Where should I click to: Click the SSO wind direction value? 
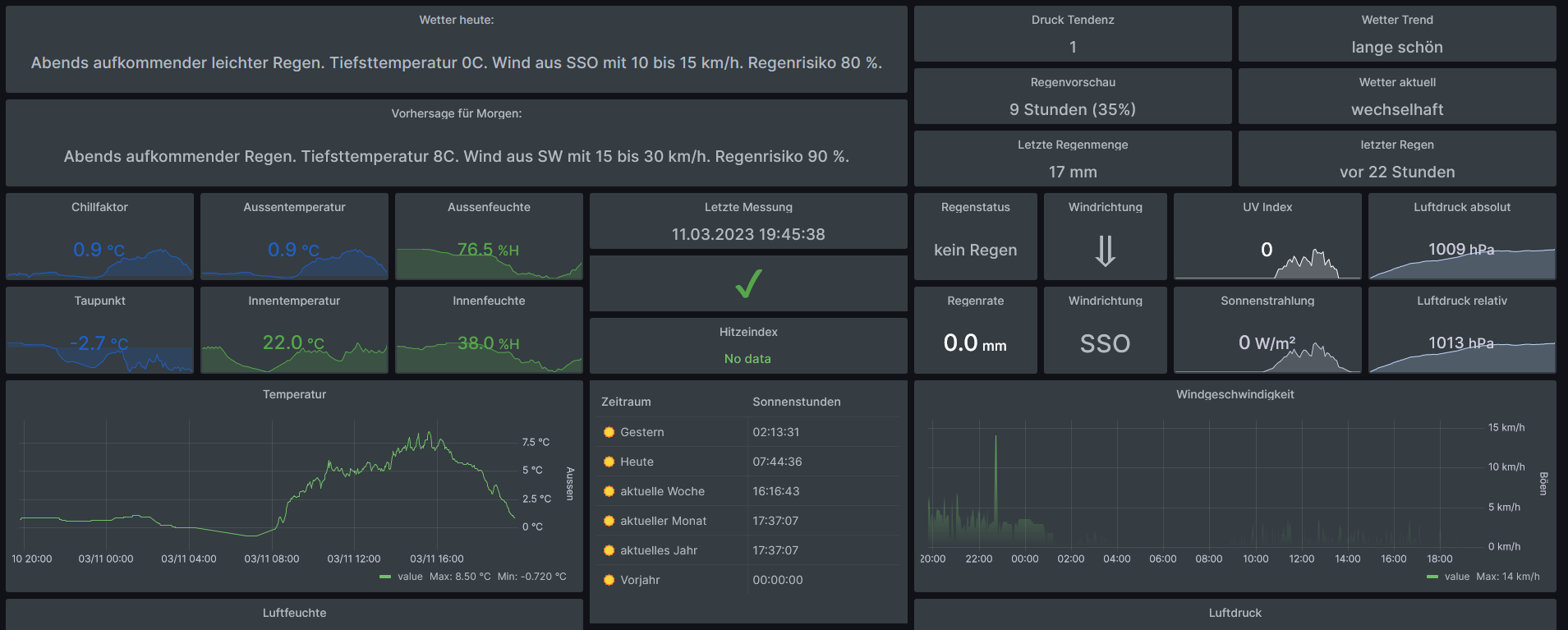1106,343
